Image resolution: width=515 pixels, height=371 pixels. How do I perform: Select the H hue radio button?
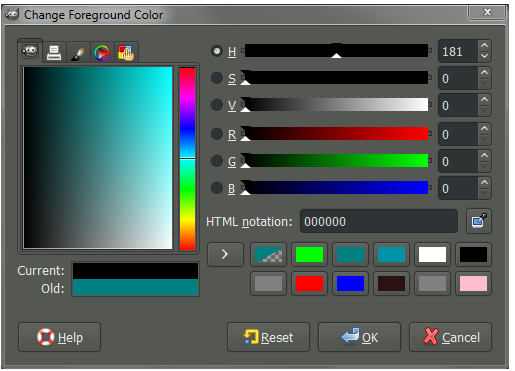[217, 51]
